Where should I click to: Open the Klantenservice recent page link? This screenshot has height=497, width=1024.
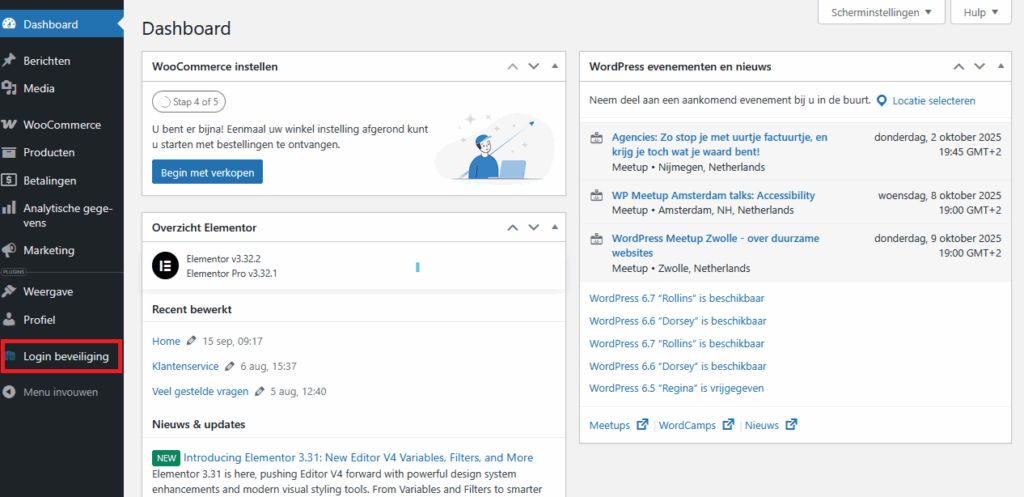185,366
